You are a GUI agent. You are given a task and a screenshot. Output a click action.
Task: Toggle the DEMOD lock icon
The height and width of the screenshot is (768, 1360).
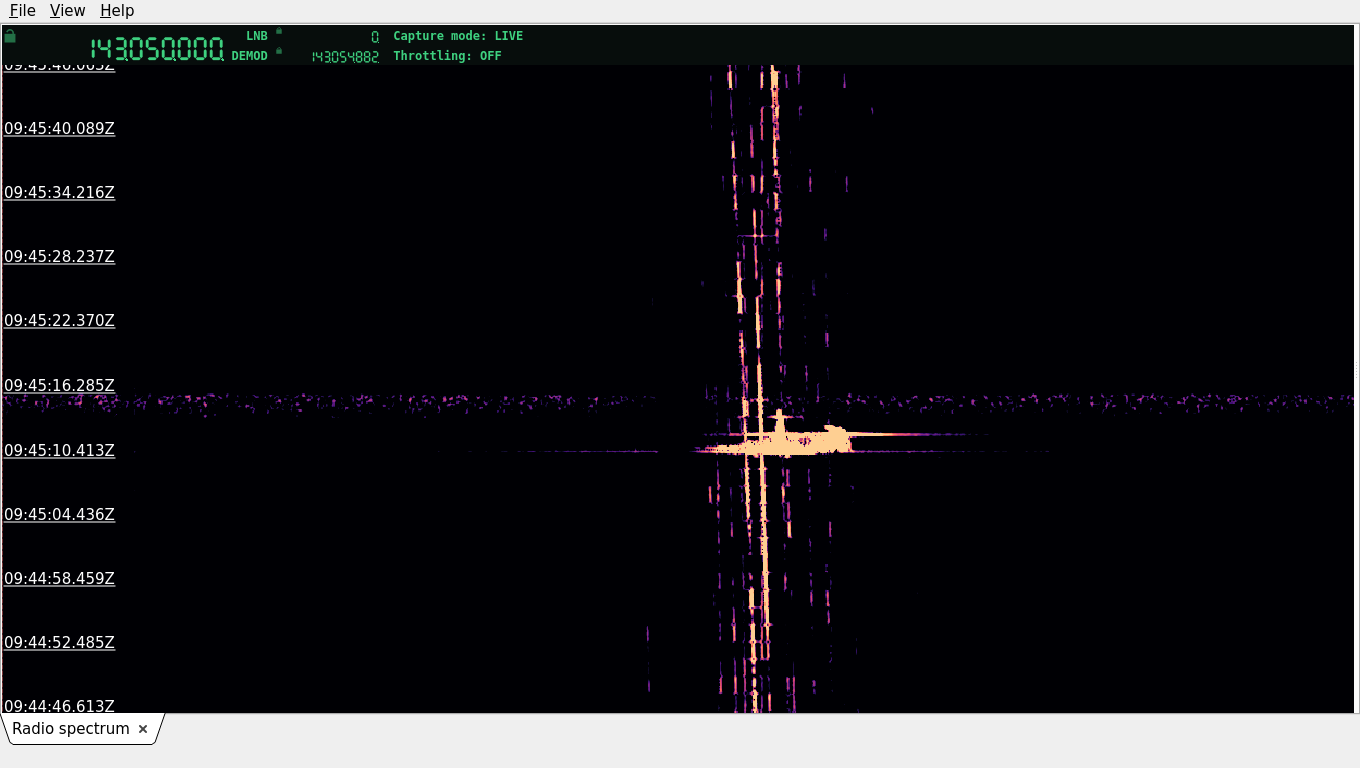[x=279, y=51]
